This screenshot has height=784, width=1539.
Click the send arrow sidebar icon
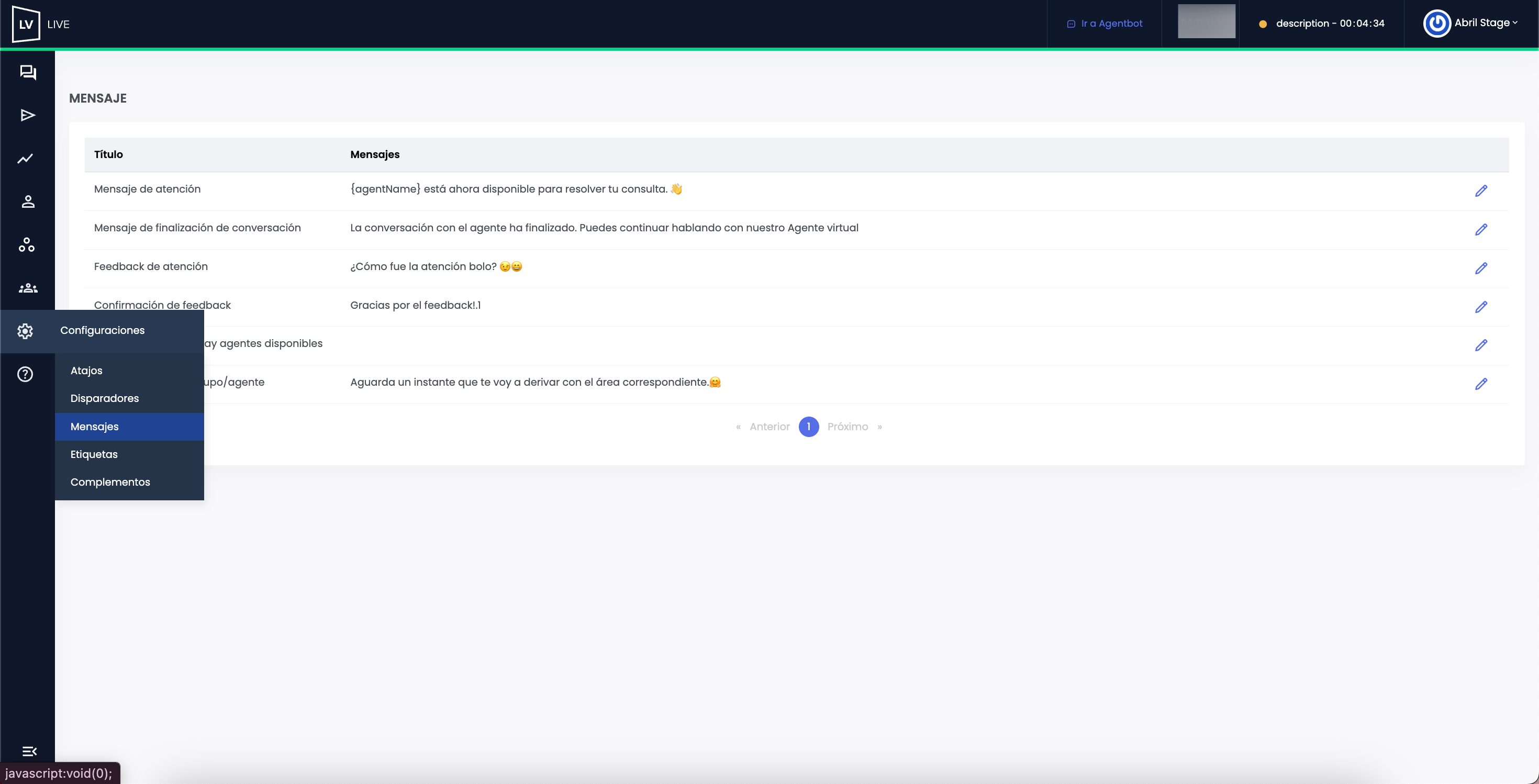tap(27, 115)
